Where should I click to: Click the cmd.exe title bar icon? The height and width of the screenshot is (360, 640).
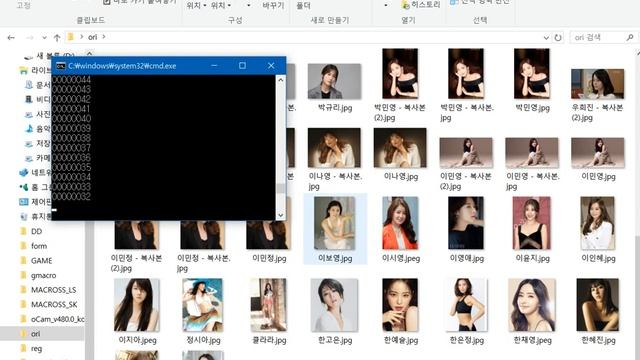pyautogui.click(x=60, y=66)
